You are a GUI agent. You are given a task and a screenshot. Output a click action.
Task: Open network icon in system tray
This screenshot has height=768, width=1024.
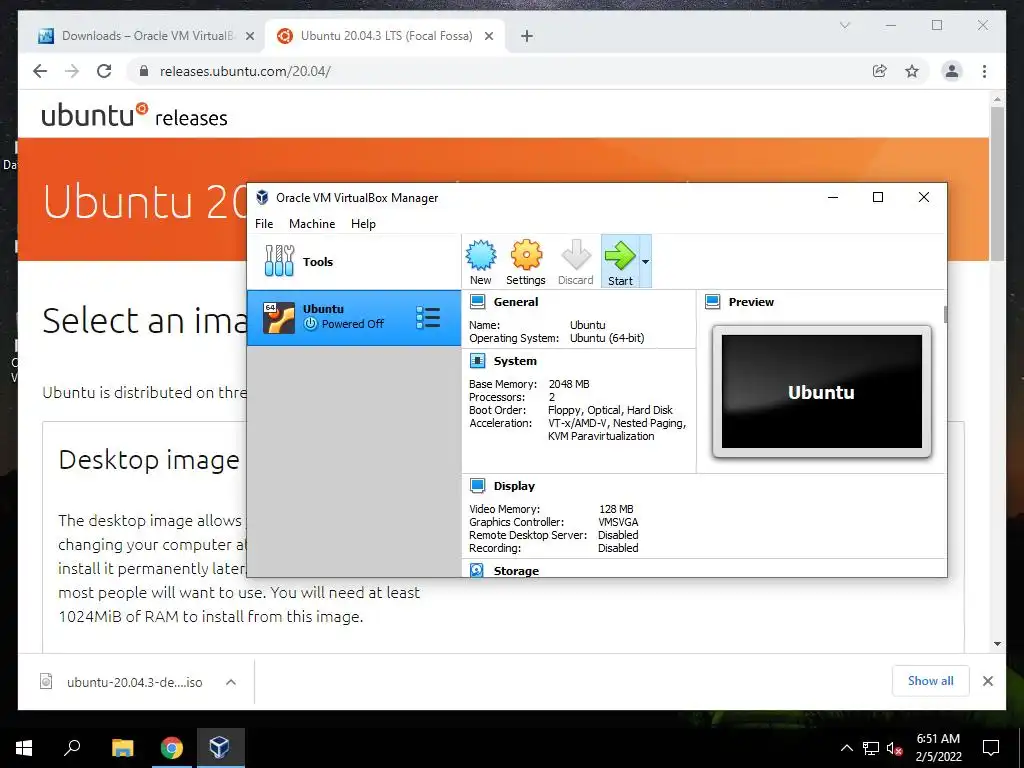(871, 748)
